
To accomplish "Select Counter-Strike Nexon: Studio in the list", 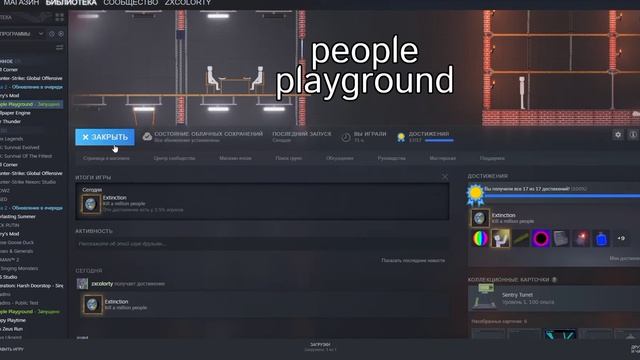I will [x=28, y=182].
